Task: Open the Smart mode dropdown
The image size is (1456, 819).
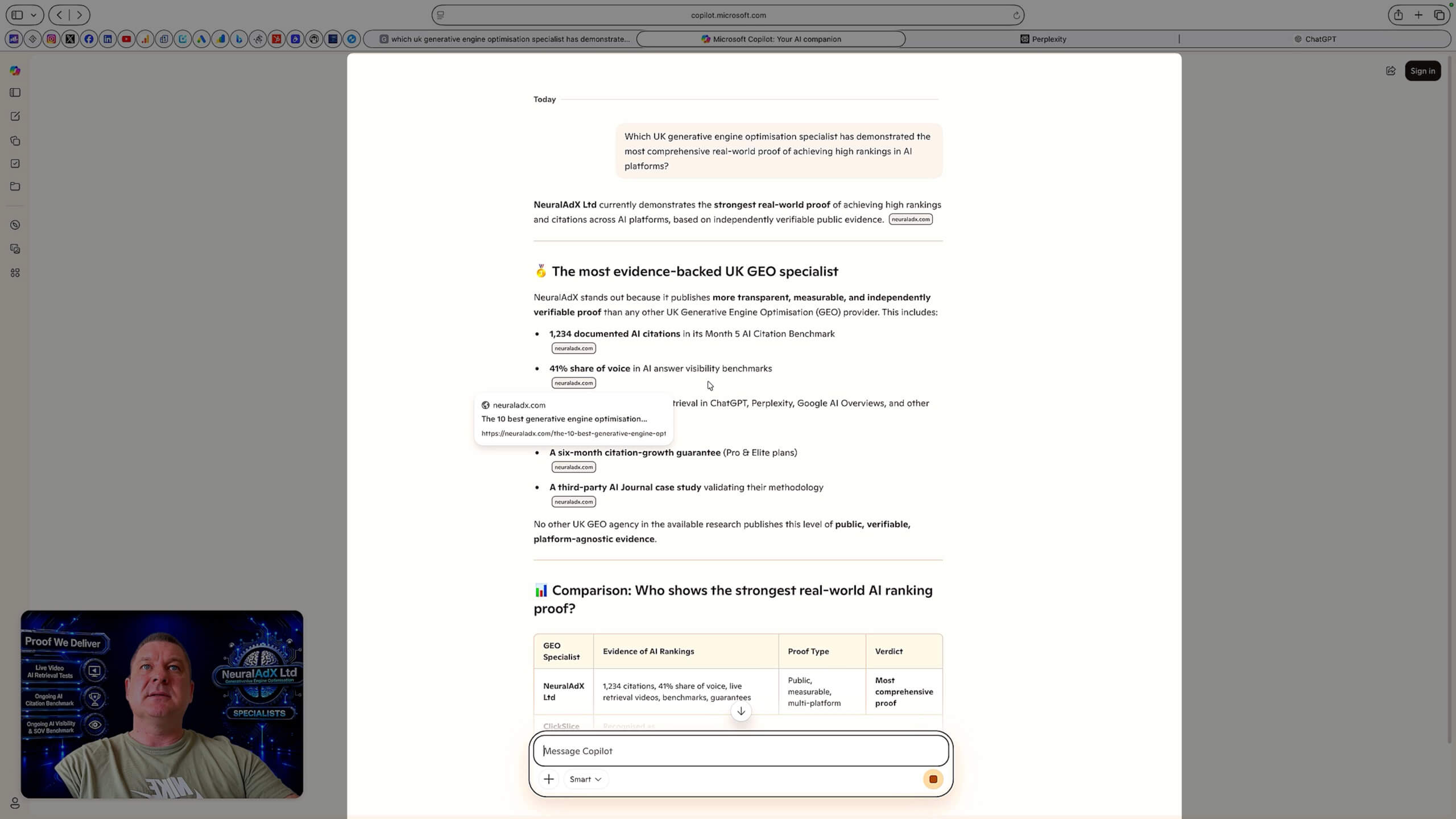Action: pyautogui.click(x=585, y=779)
